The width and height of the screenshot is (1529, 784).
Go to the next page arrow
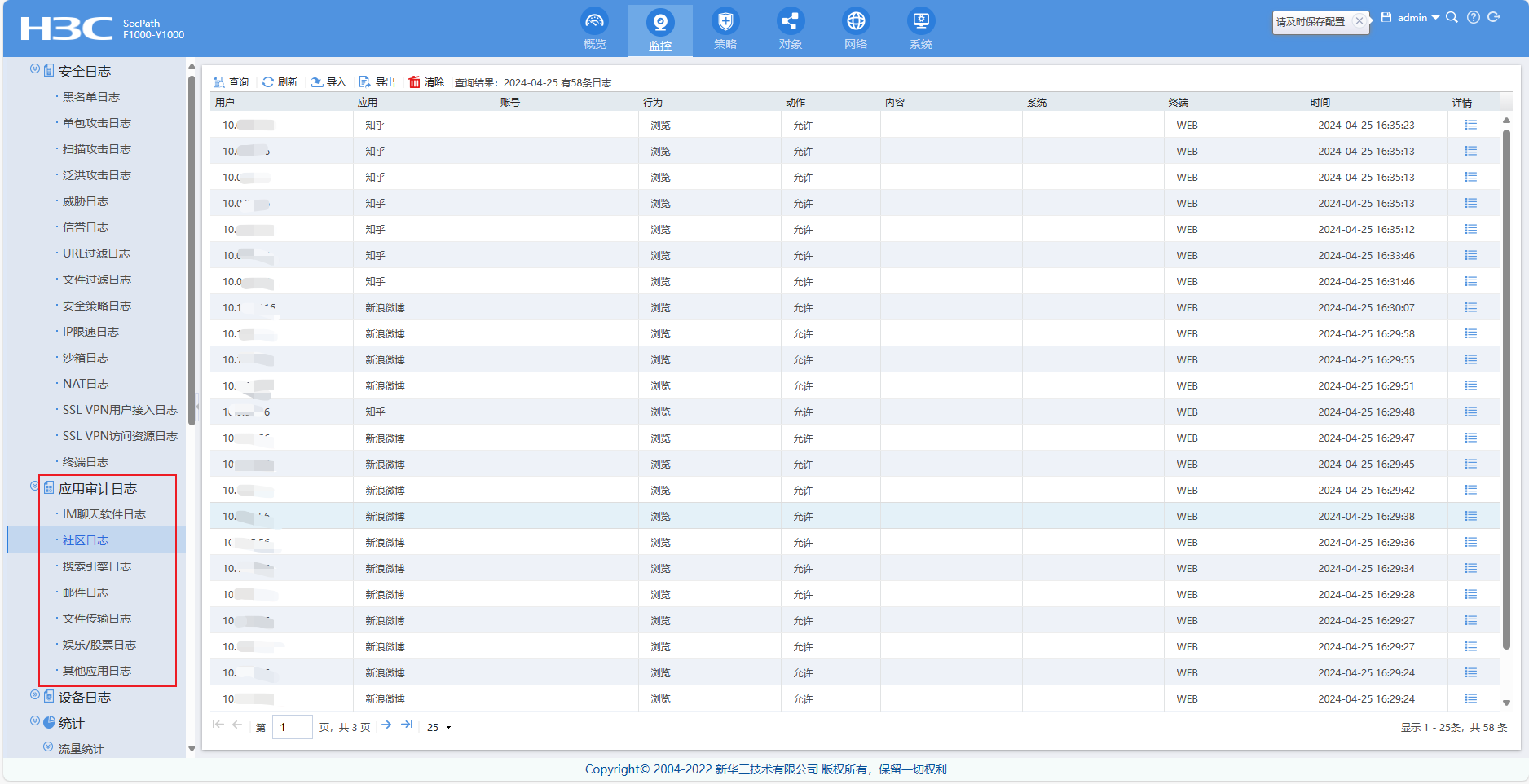pyautogui.click(x=386, y=725)
